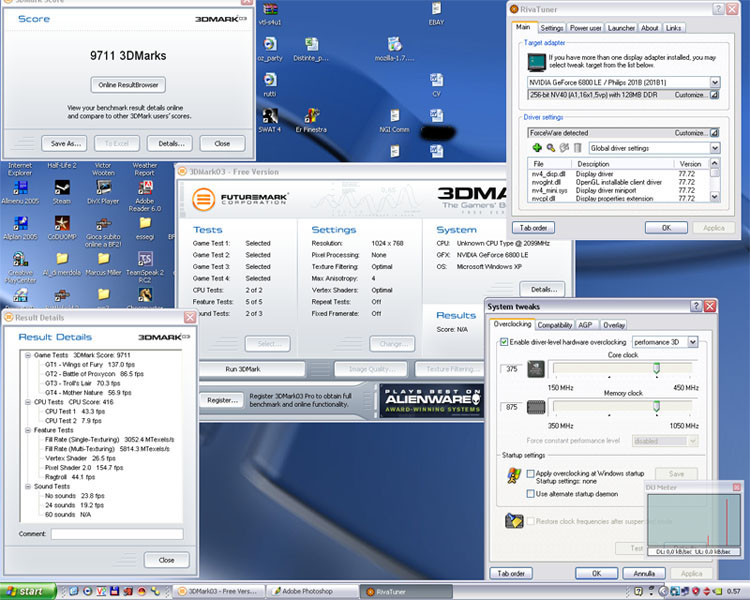The image size is (750, 600).
Task: Collapse the CPU Tests tree node
Action: click(x=28, y=402)
